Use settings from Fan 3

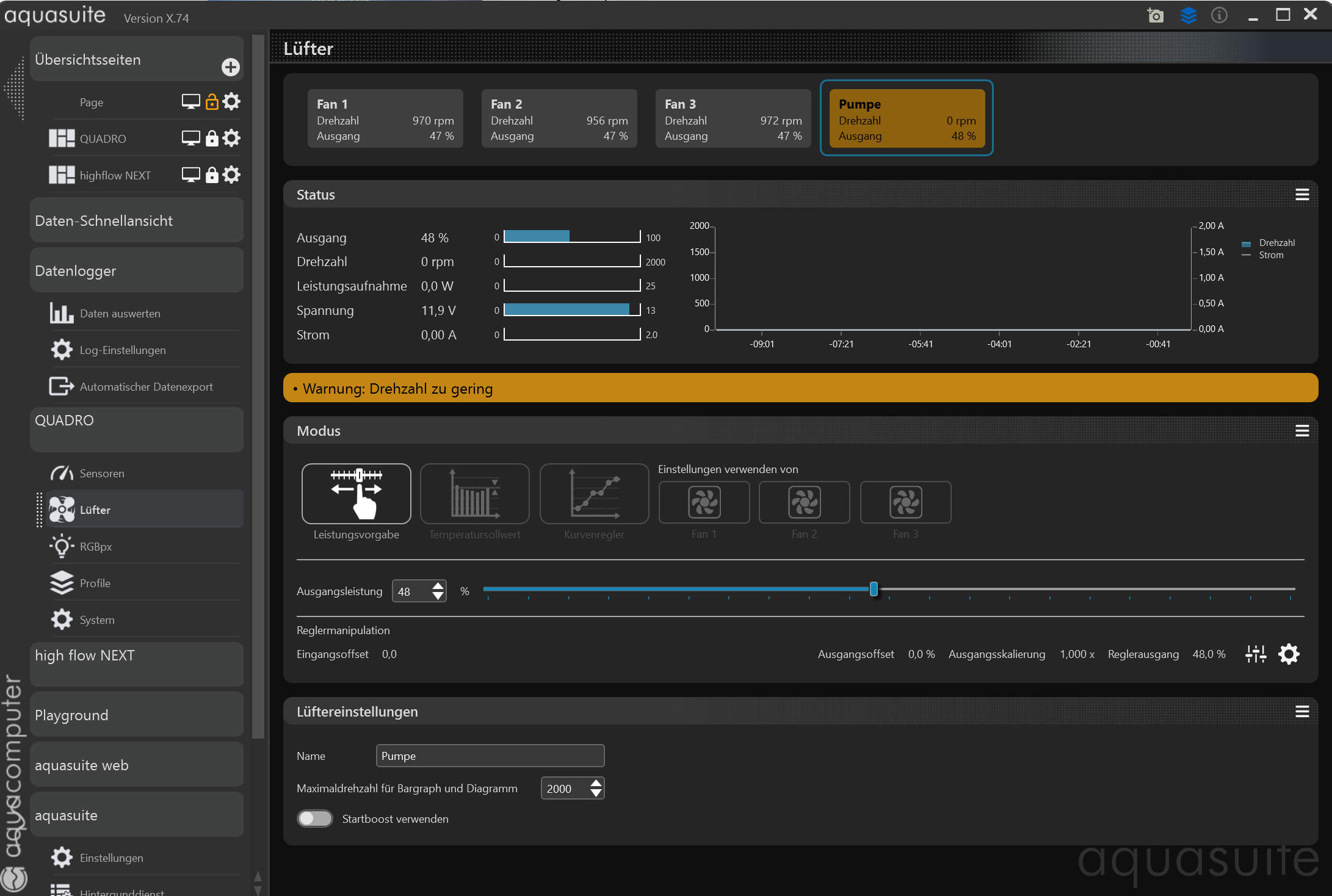pos(906,502)
